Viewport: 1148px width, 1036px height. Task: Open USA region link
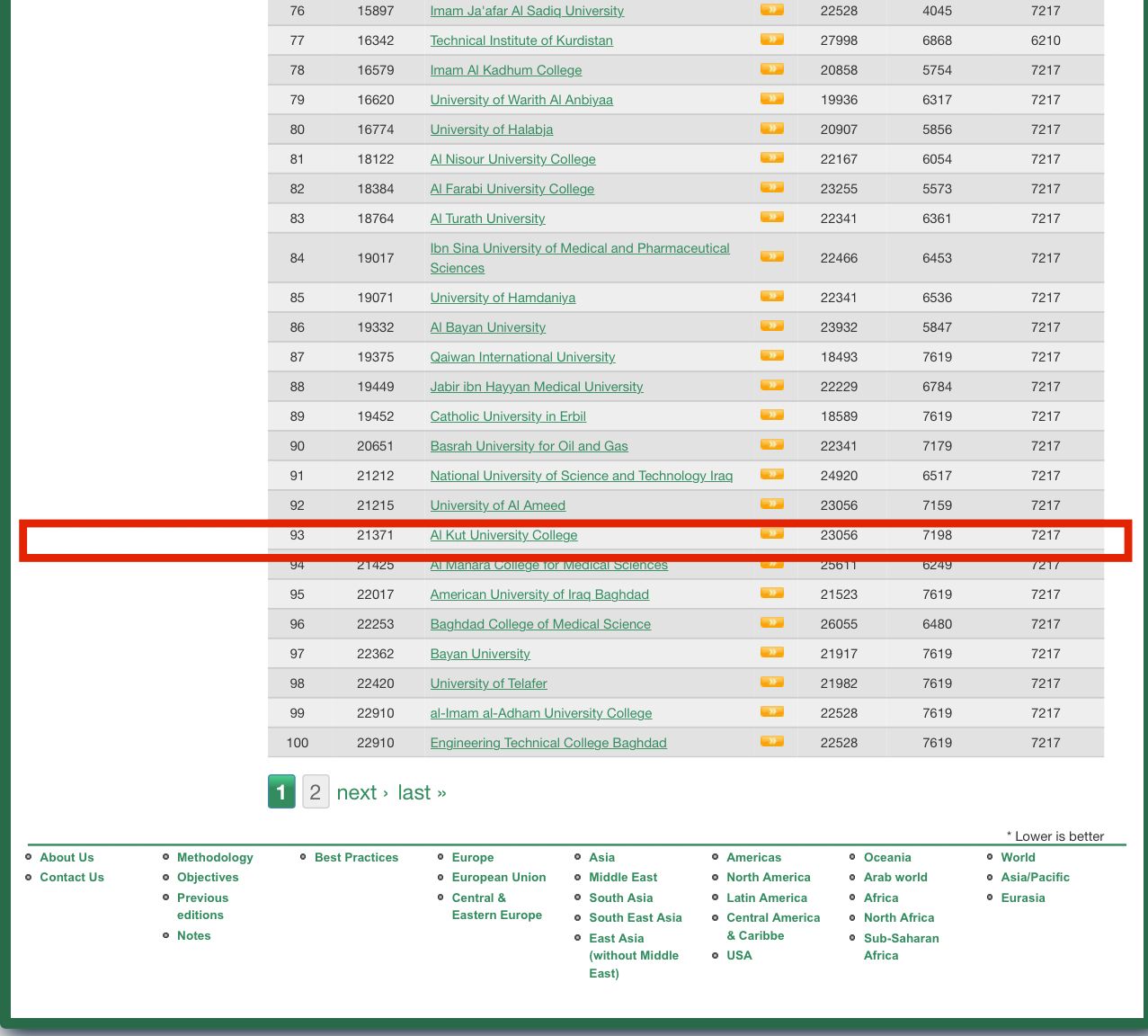[739, 955]
